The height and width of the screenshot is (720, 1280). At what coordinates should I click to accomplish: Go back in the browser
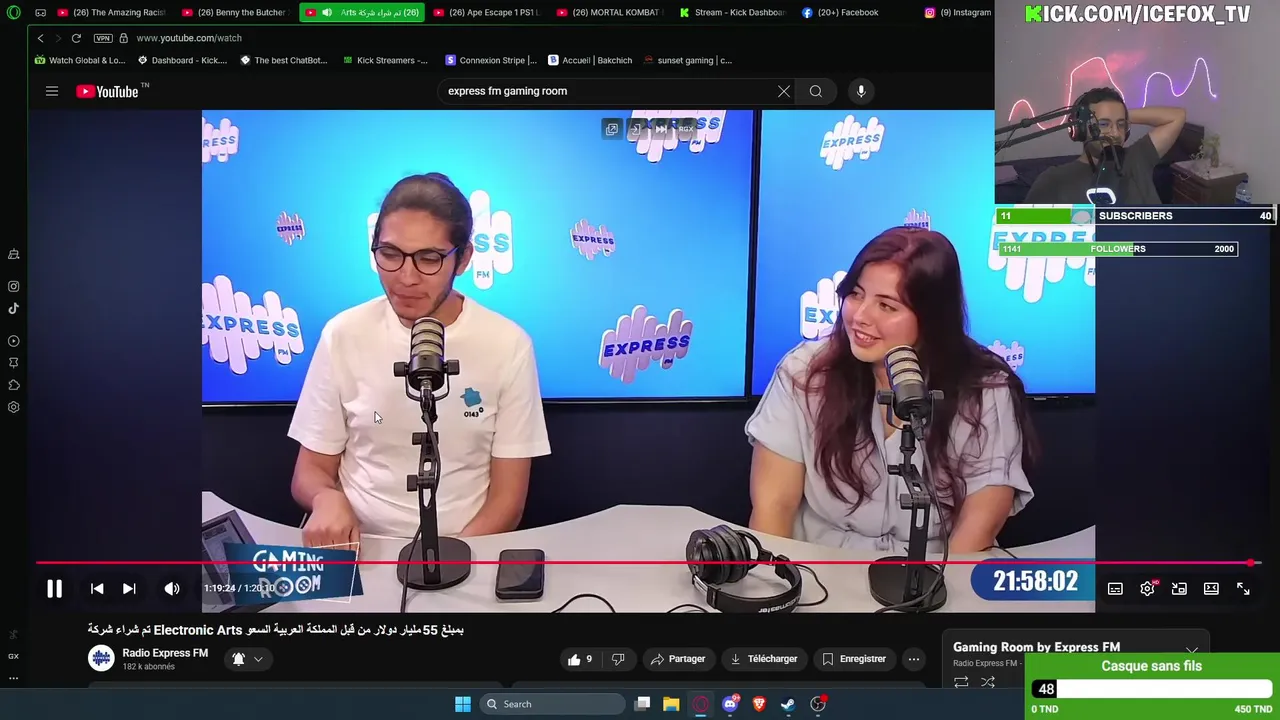40,38
